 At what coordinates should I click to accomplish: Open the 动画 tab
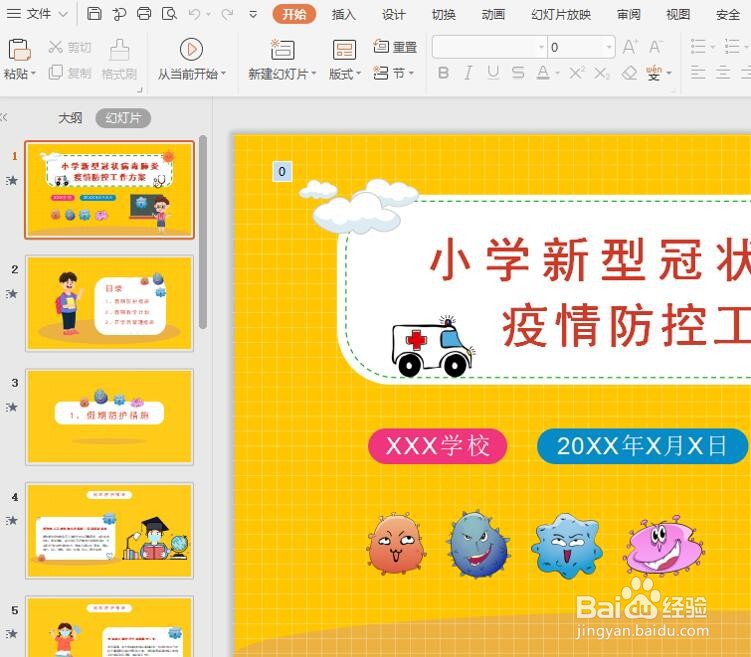click(x=493, y=14)
